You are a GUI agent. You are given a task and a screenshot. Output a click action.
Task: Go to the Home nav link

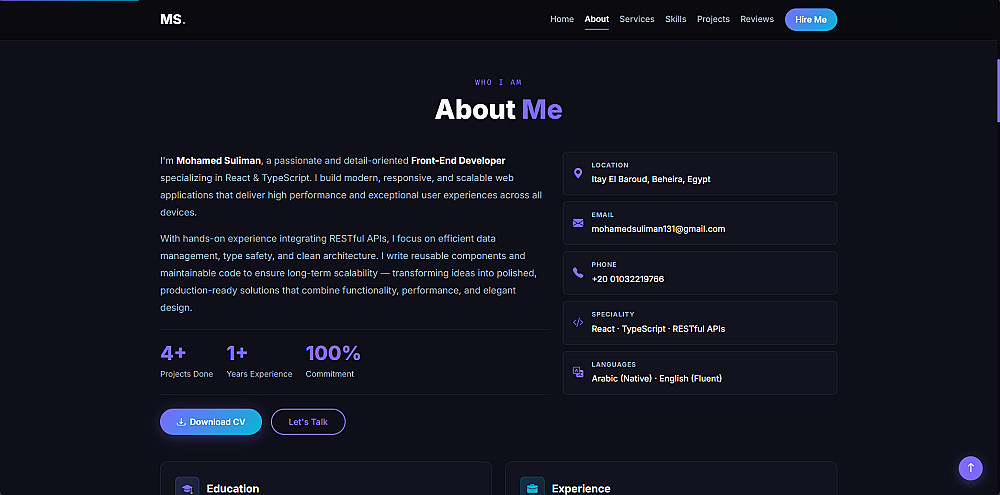pyautogui.click(x=562, y=19)
